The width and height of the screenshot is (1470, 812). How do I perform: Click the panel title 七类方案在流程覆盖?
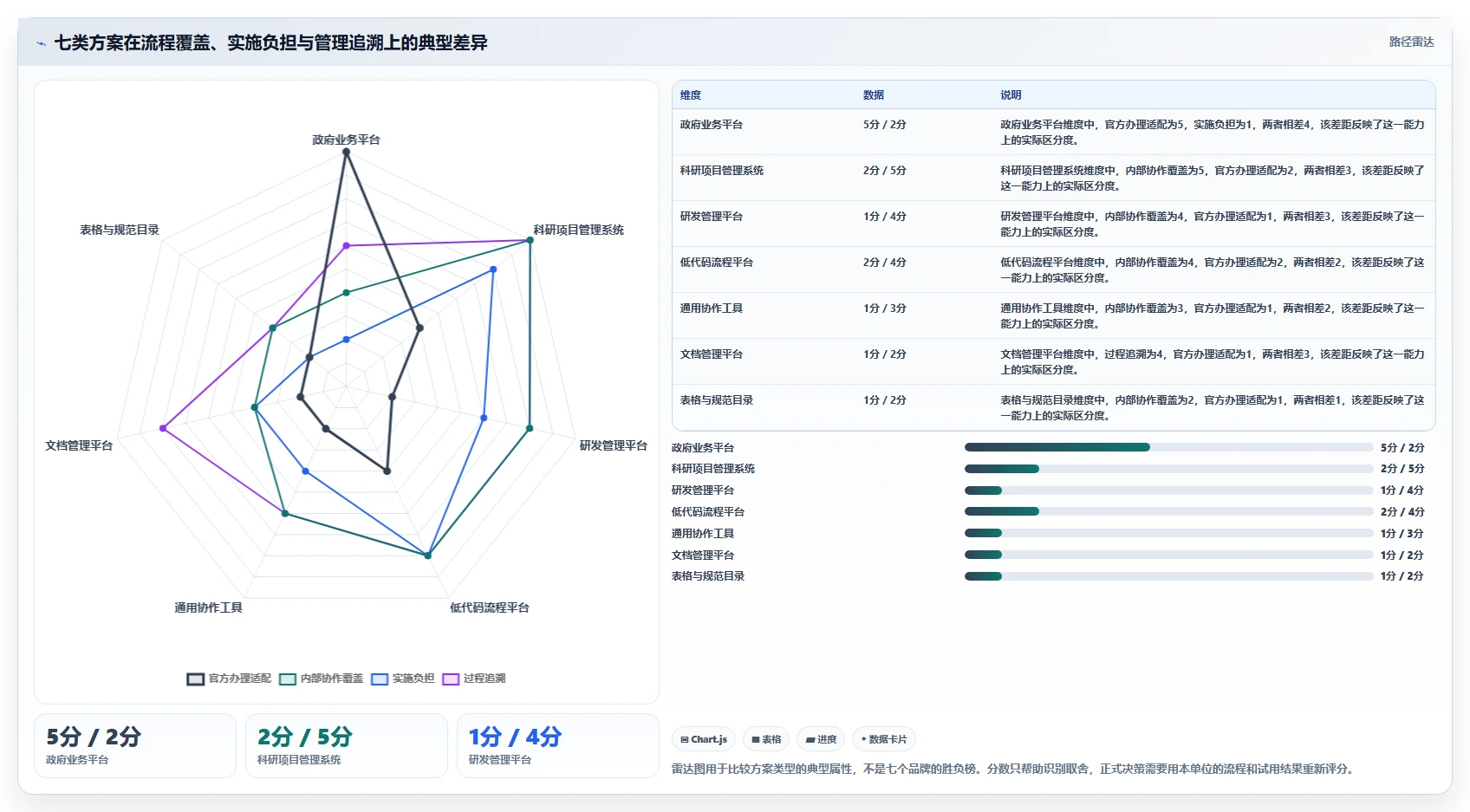coord(270,43)
